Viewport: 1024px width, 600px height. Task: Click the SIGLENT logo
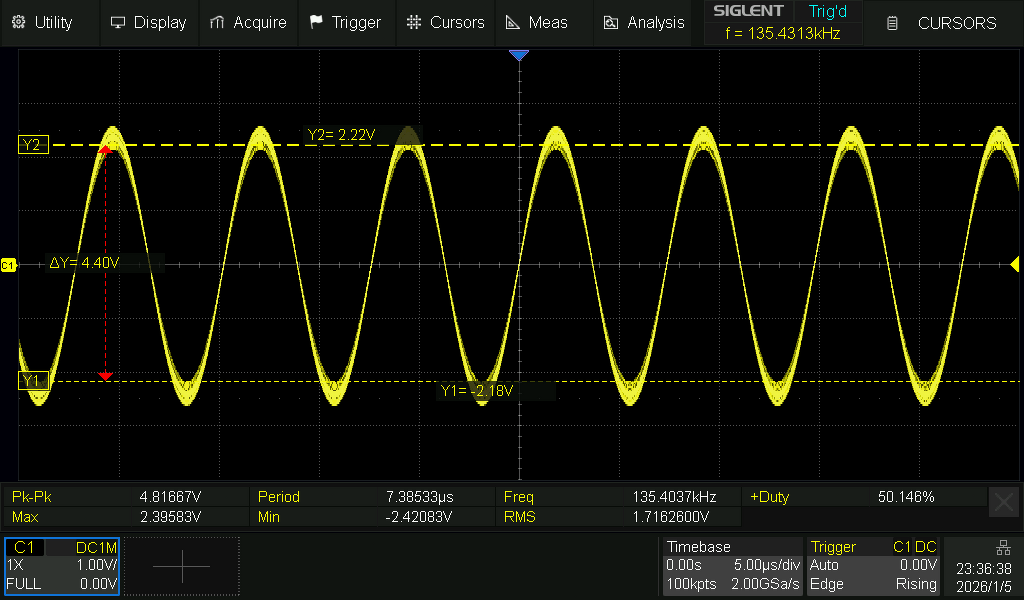748,11
